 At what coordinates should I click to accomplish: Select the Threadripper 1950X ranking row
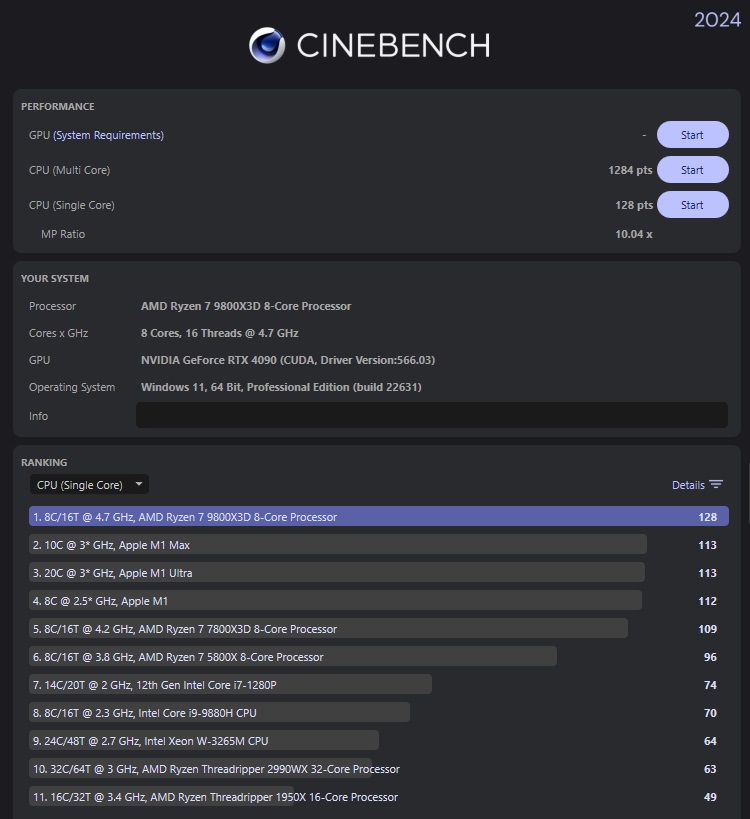point(379,797)
